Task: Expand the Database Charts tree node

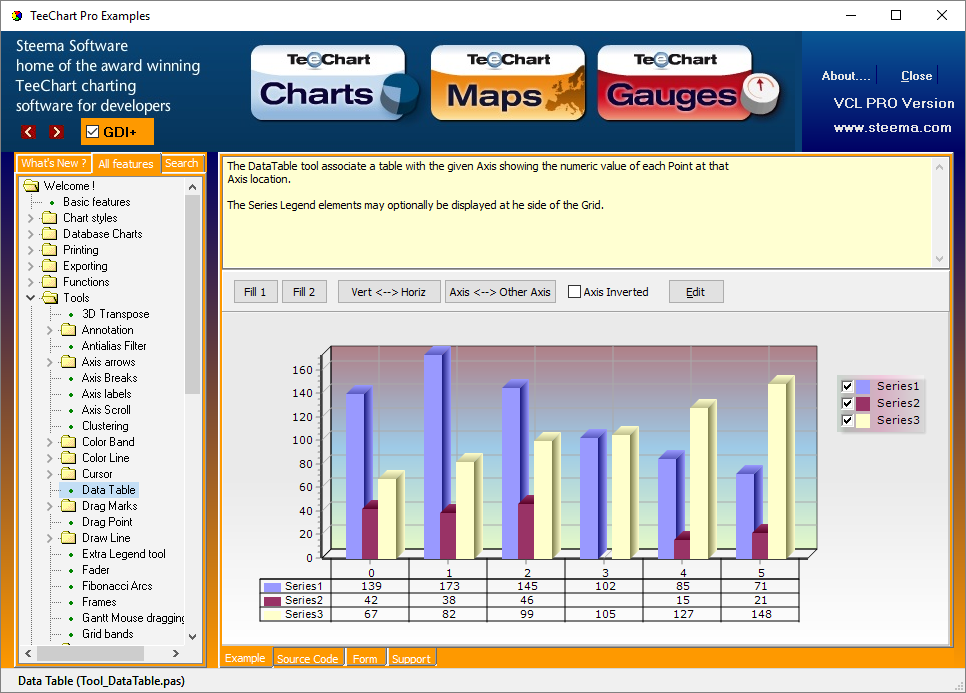Action: click(x=31, y=233)
